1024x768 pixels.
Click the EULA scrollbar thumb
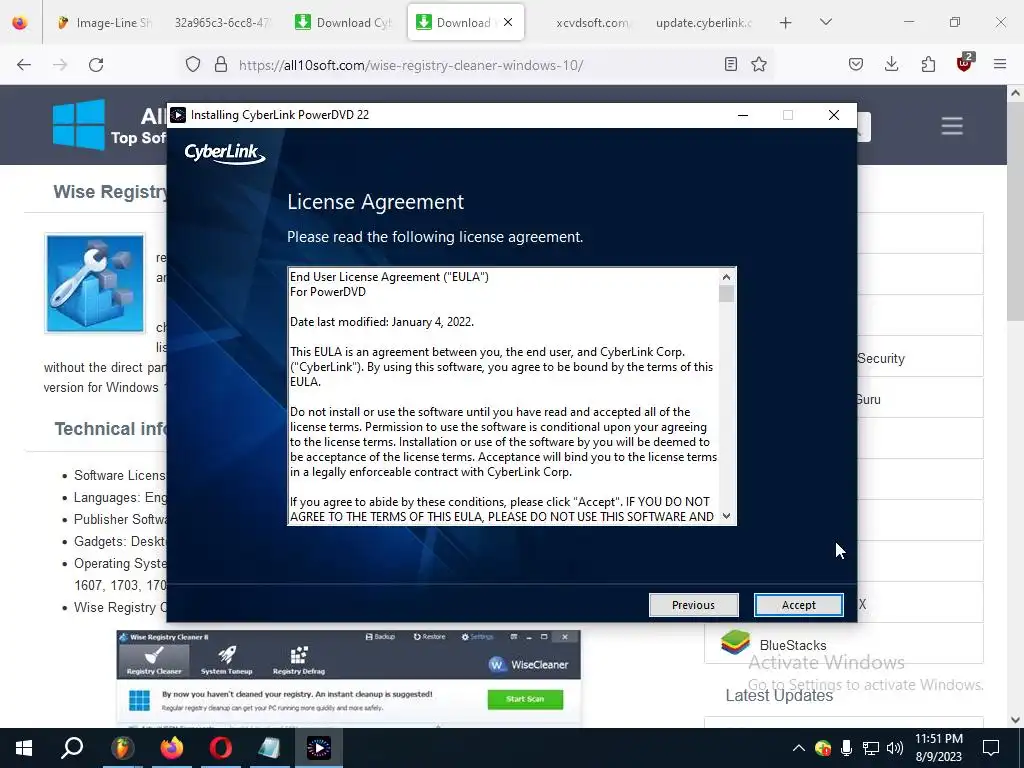(x=726, y=294)
